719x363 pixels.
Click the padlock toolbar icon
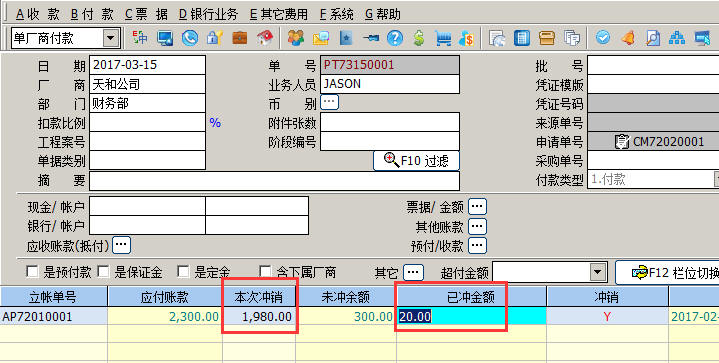[215, 38]
